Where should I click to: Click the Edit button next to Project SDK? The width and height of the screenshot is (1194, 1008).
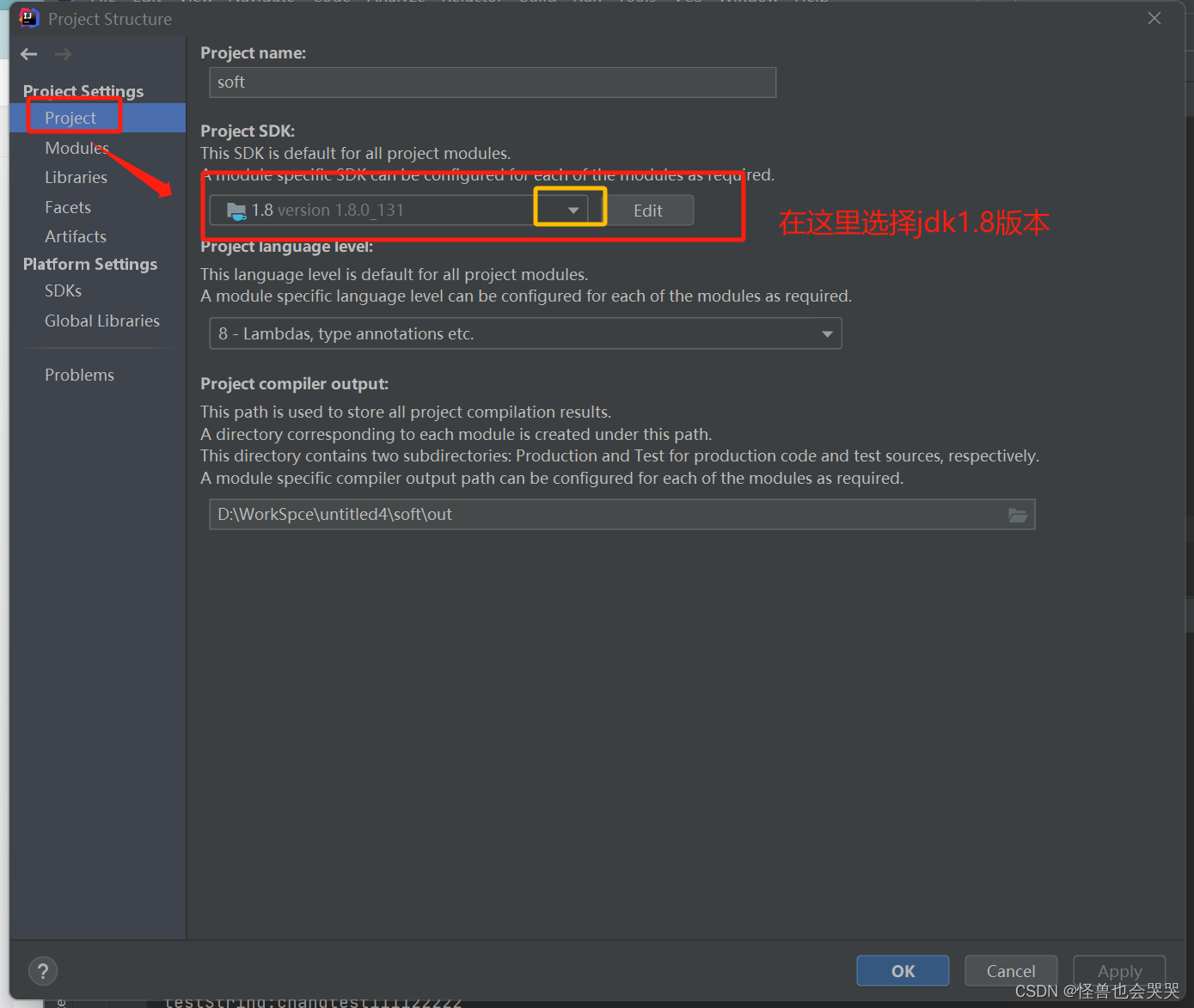(648, 210)
